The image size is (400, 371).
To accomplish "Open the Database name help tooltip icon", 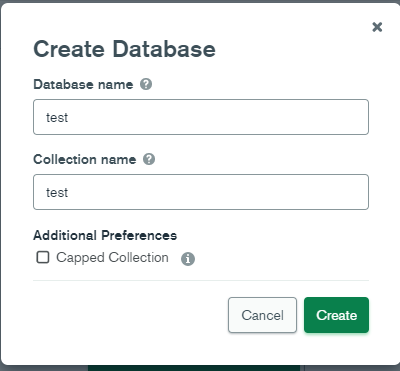I will [146, 84].
